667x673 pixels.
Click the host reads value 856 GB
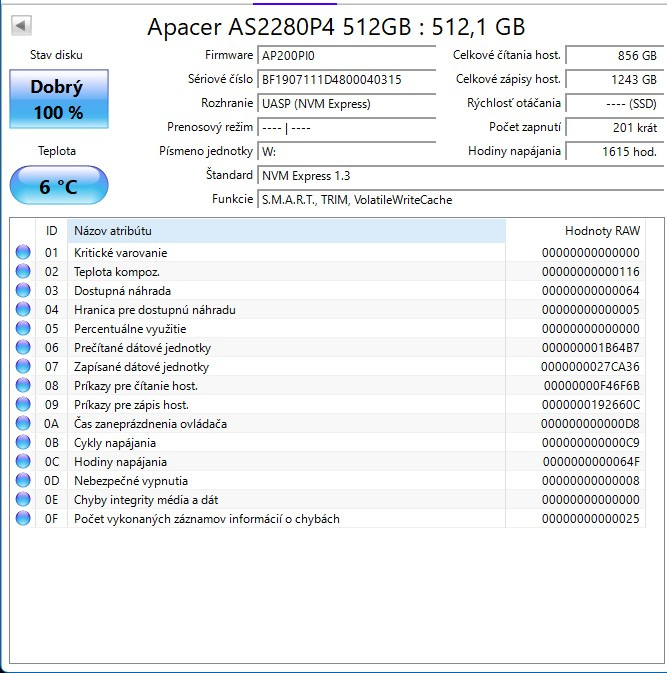click(615, 56)
